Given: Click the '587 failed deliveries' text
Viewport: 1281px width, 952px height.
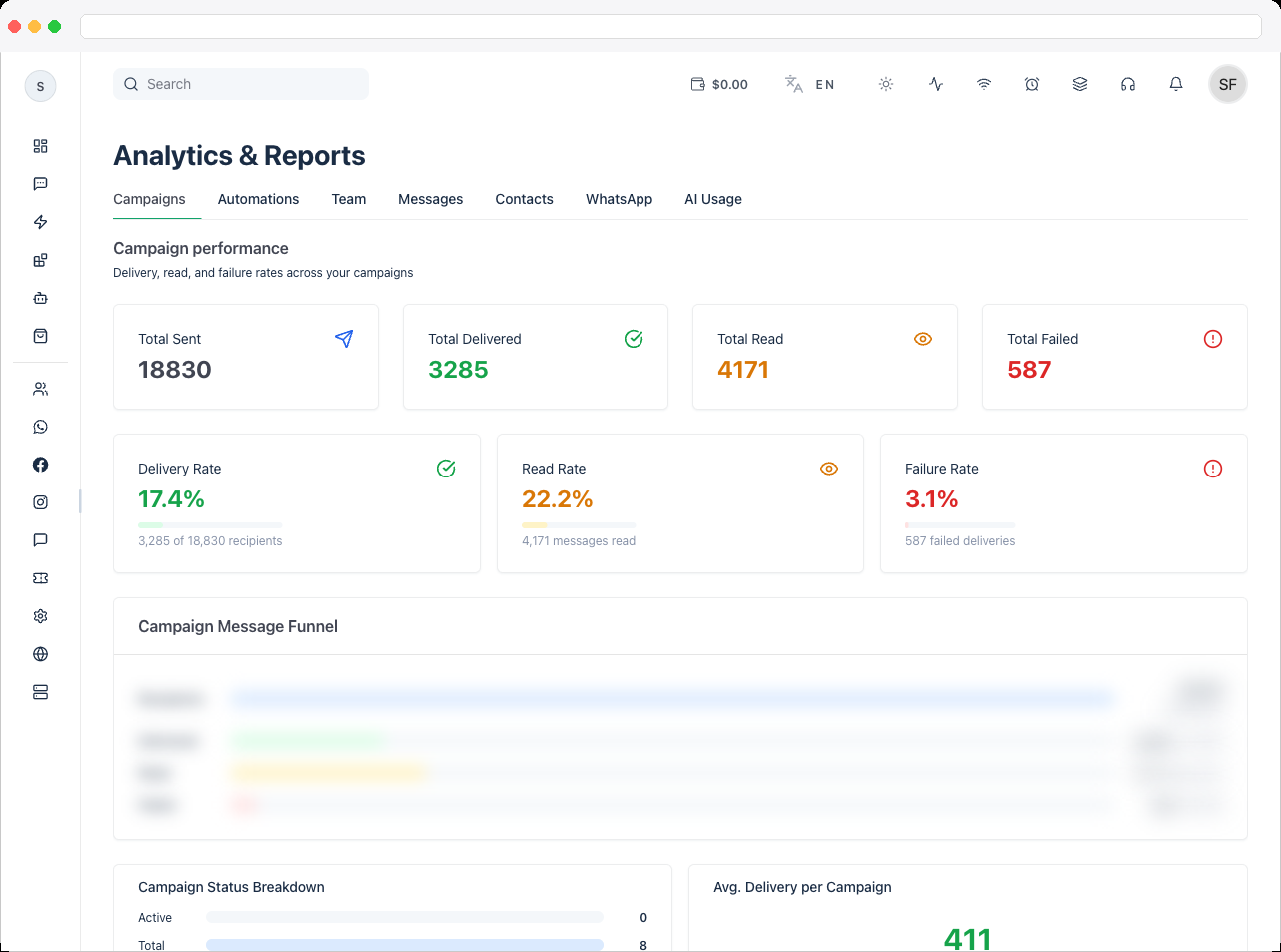Looking at the screenshot, I should (x=960, y=541).
